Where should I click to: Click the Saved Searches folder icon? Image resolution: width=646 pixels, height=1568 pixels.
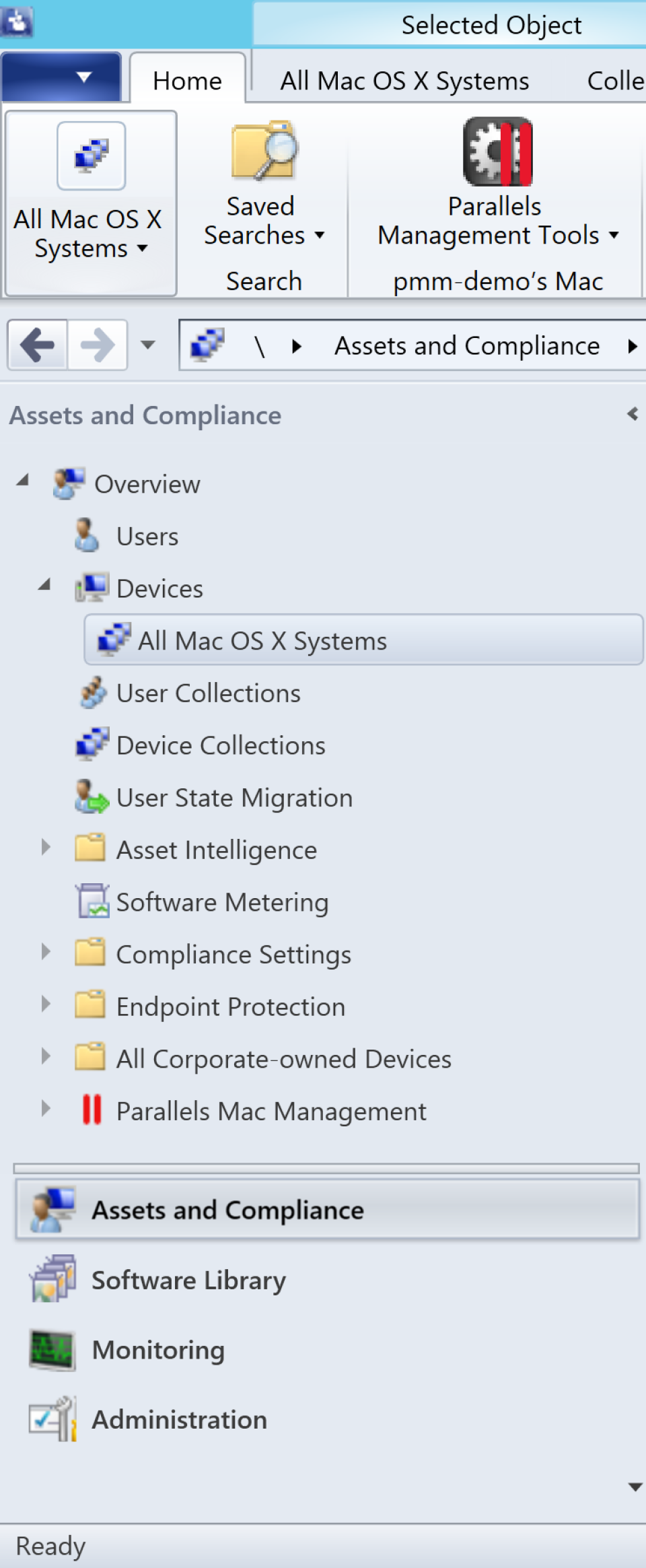264,150
